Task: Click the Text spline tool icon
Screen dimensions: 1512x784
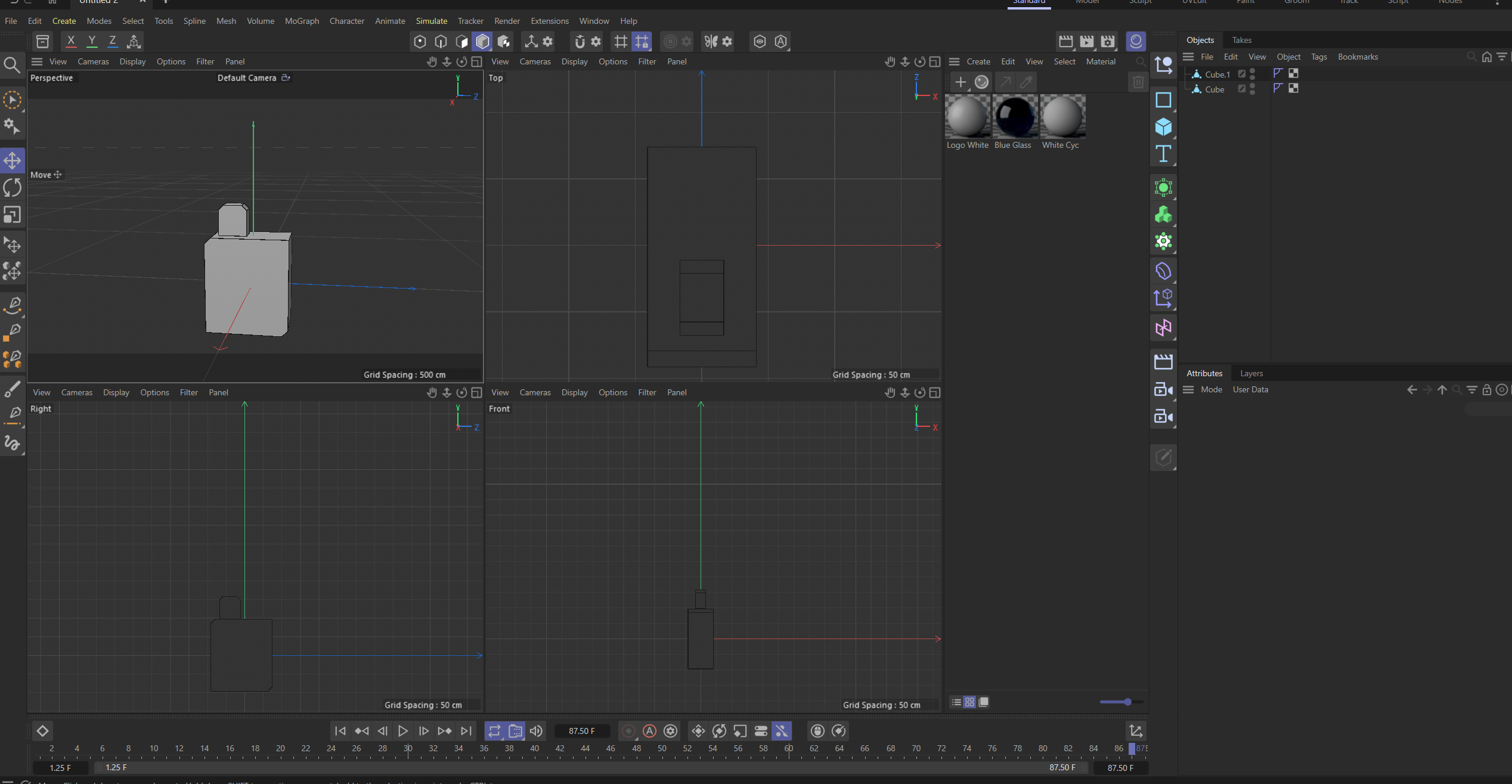Action: point(1163,154)
